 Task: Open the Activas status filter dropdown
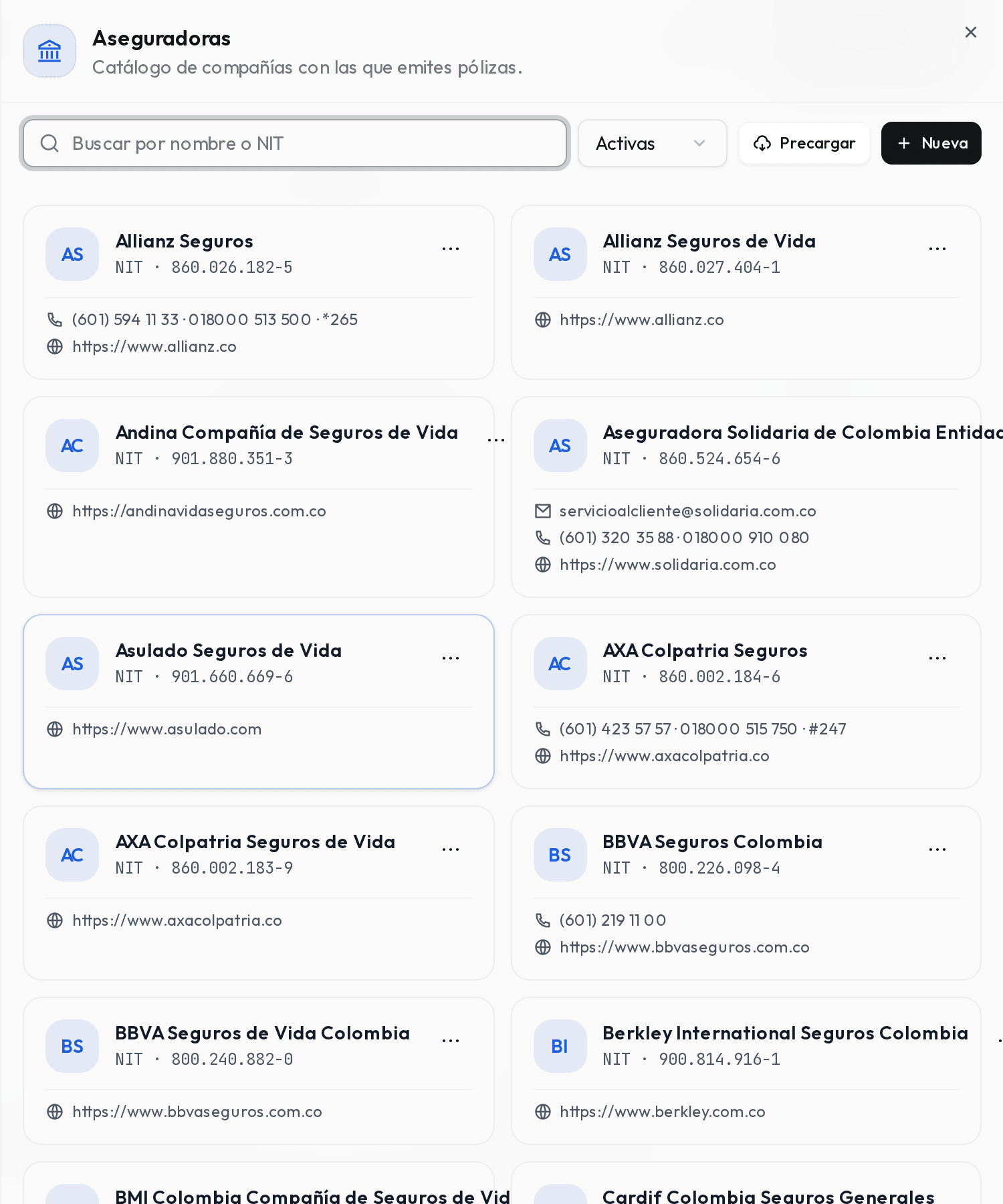click(652, 143)
